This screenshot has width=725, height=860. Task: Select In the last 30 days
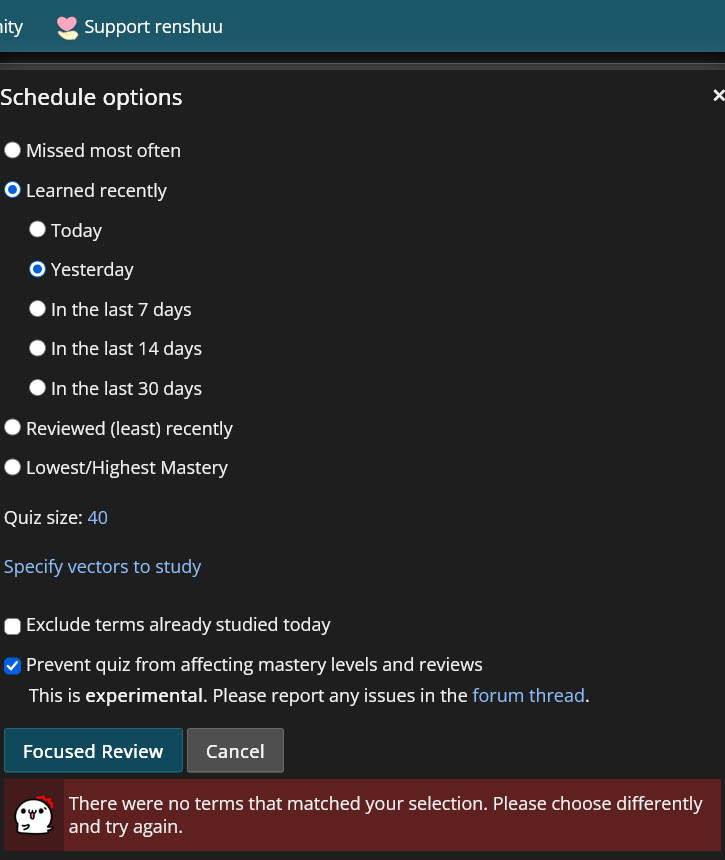[x=37, y=388]
